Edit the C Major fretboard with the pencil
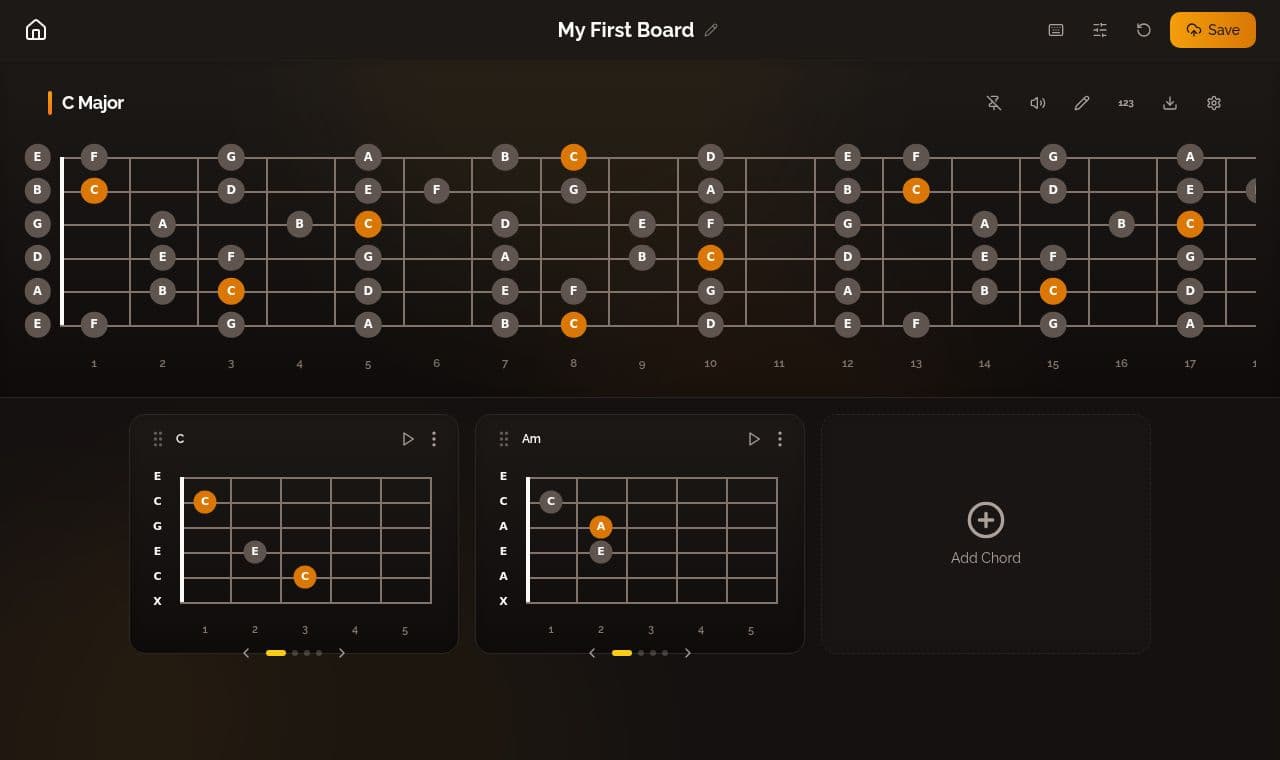1280x760 pixels. [1082, 103]
